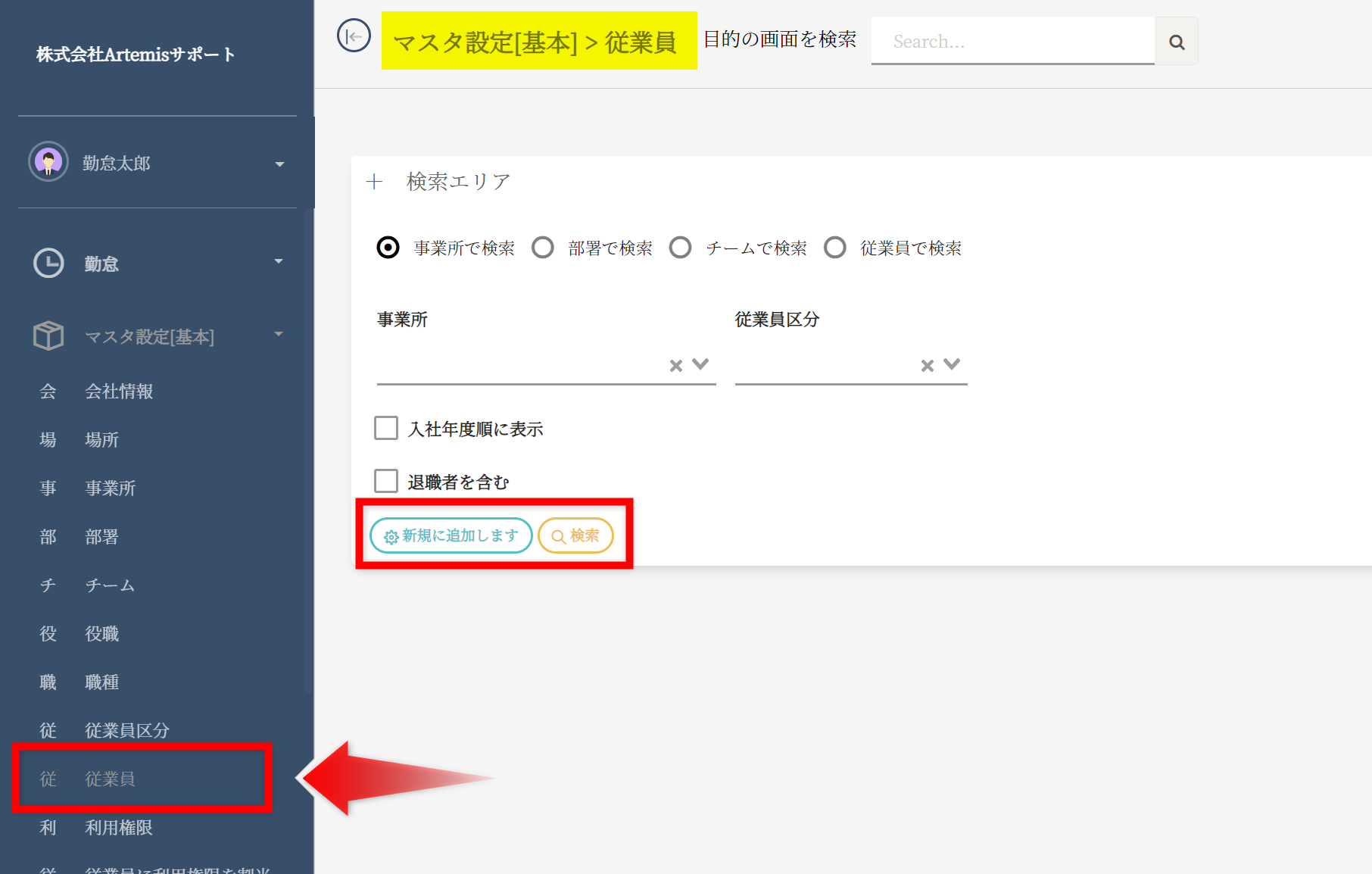This screenshot has height=874, width=1372.
Task: Clear the 従業員区分 field with X icon
Action: point(927,366)
